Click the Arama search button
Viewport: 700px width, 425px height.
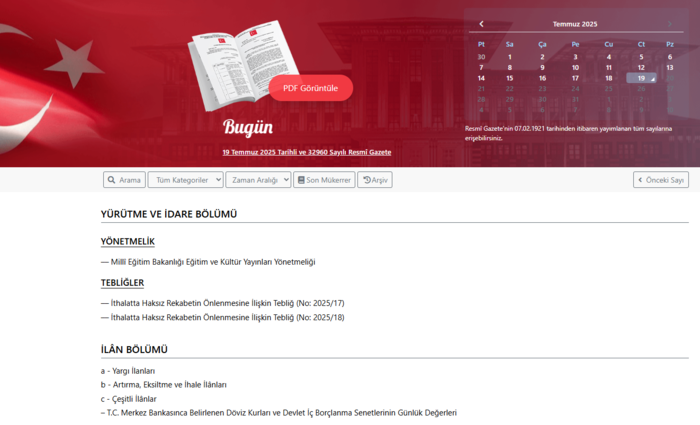(x=124, y=180)
